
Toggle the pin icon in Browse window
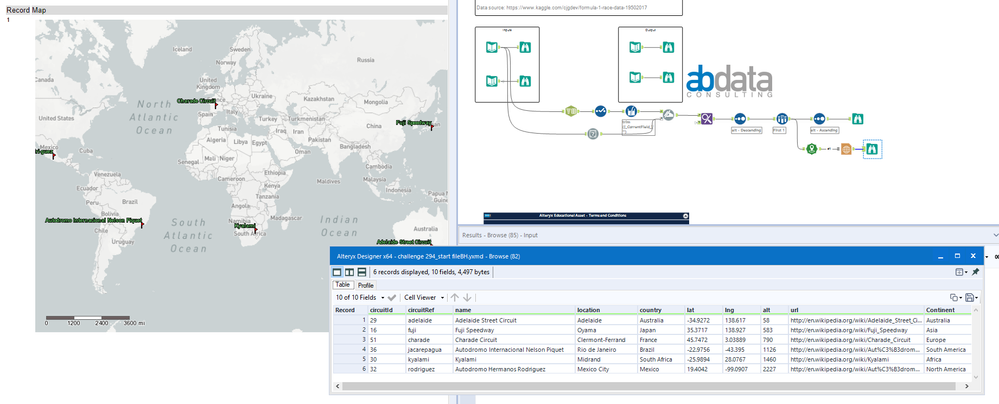tap(975, 272)
